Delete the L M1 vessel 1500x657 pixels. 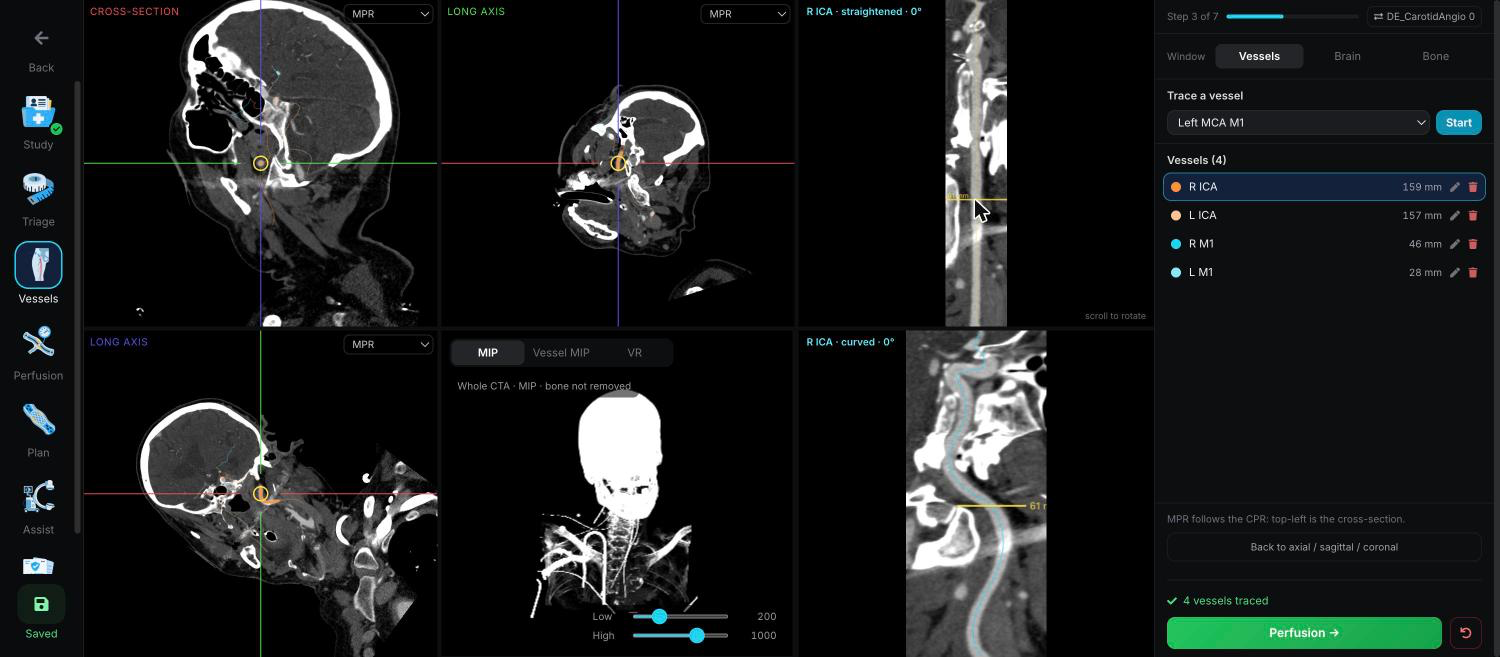(x=1473, y=272)
